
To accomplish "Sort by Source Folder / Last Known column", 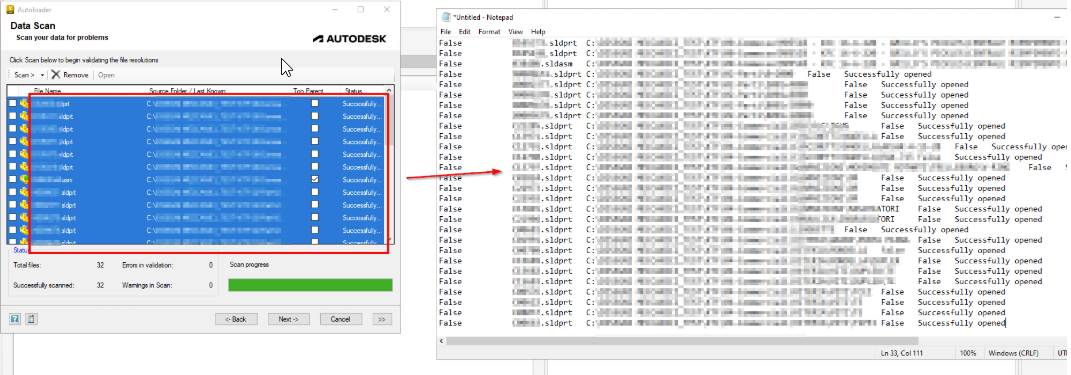I will pos(187,90).
